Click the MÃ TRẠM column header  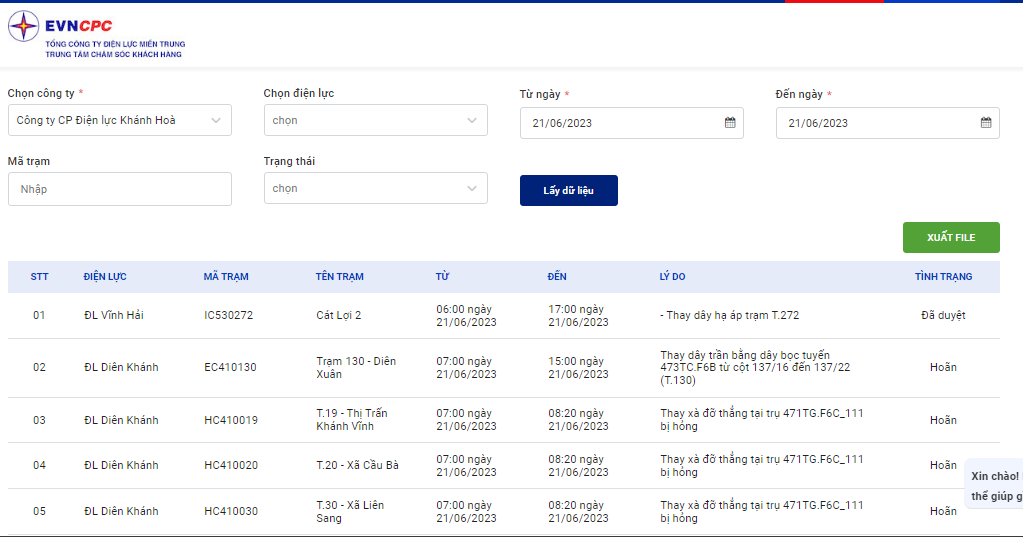point(226,277)
